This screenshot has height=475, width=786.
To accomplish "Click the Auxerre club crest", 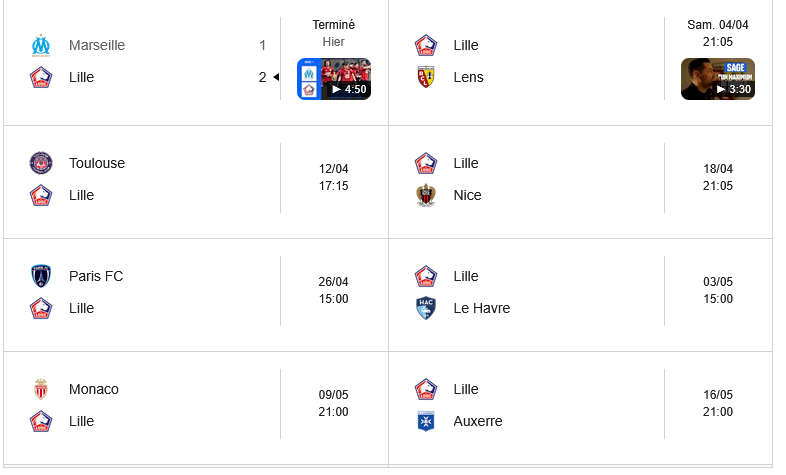I will pos(426,421).
